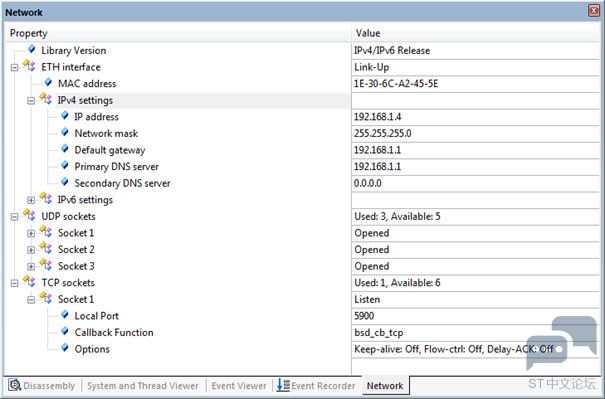605x399 pixels.
Task: Select the Default gateway row label
Action: (110, 150)
